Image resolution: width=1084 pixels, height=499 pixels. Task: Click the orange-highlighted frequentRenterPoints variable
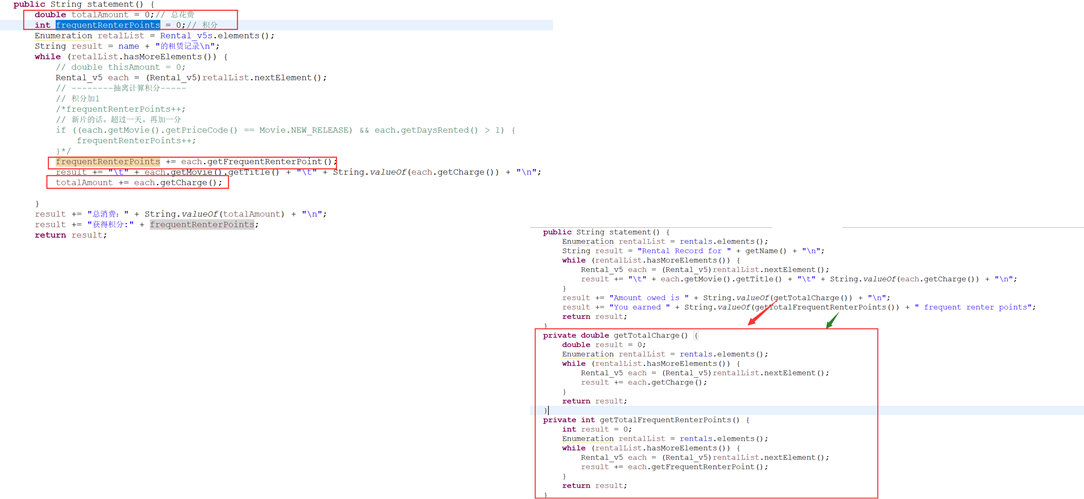108,162
